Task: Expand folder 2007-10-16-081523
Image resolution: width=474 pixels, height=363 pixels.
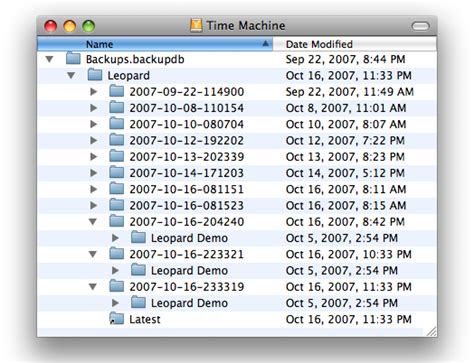Action: (94, 206)
